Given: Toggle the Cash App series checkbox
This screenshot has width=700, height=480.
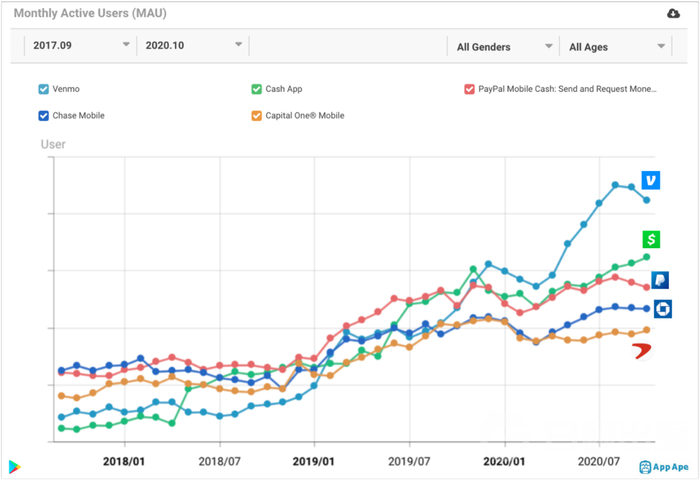Looking at the screenshot, I should [x=257, y=89].
